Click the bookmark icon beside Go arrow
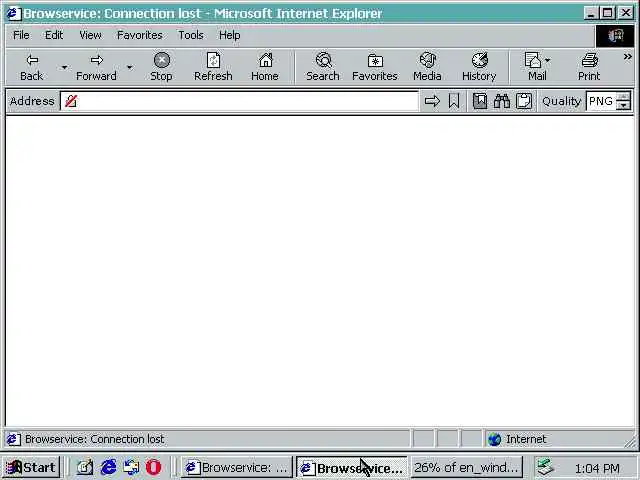Screen dimensions: 640x480 click(x=454, y=101)
